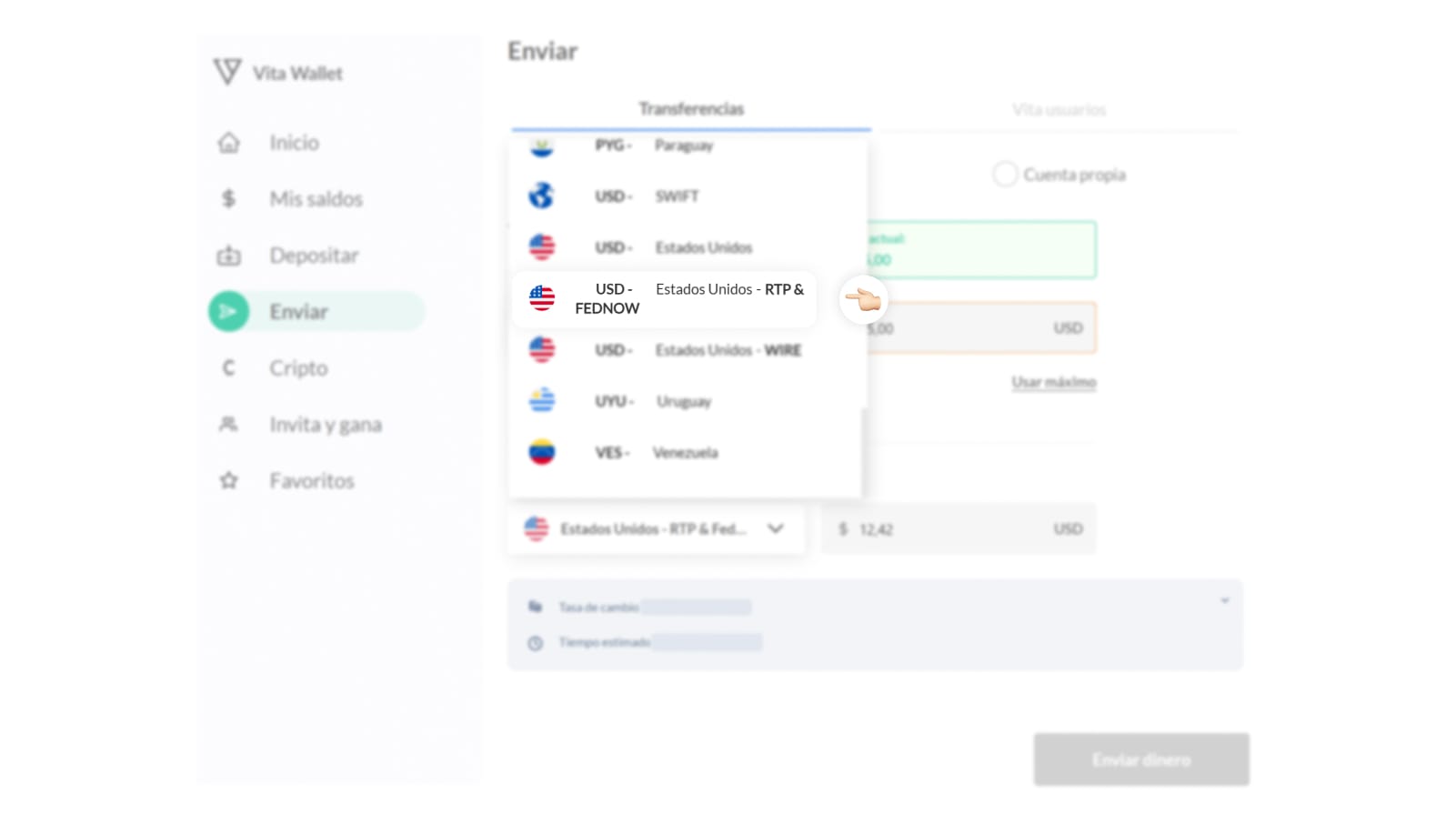Switch to the Transferencias tab
Screen dimensions: 1456x824
coord(691,108)
